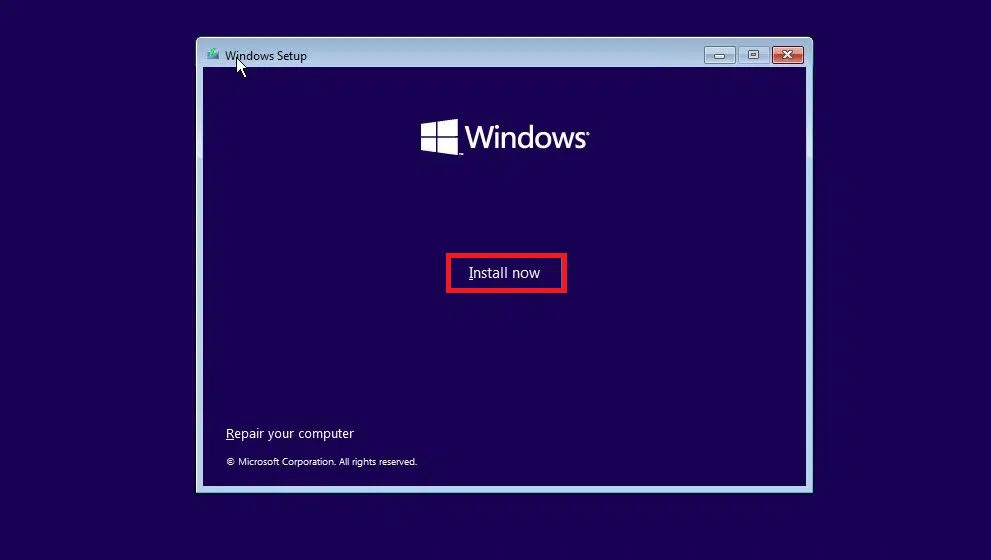Click the Install now button
Viewport: 991px width, 560px height.
[x=506, y=273]
